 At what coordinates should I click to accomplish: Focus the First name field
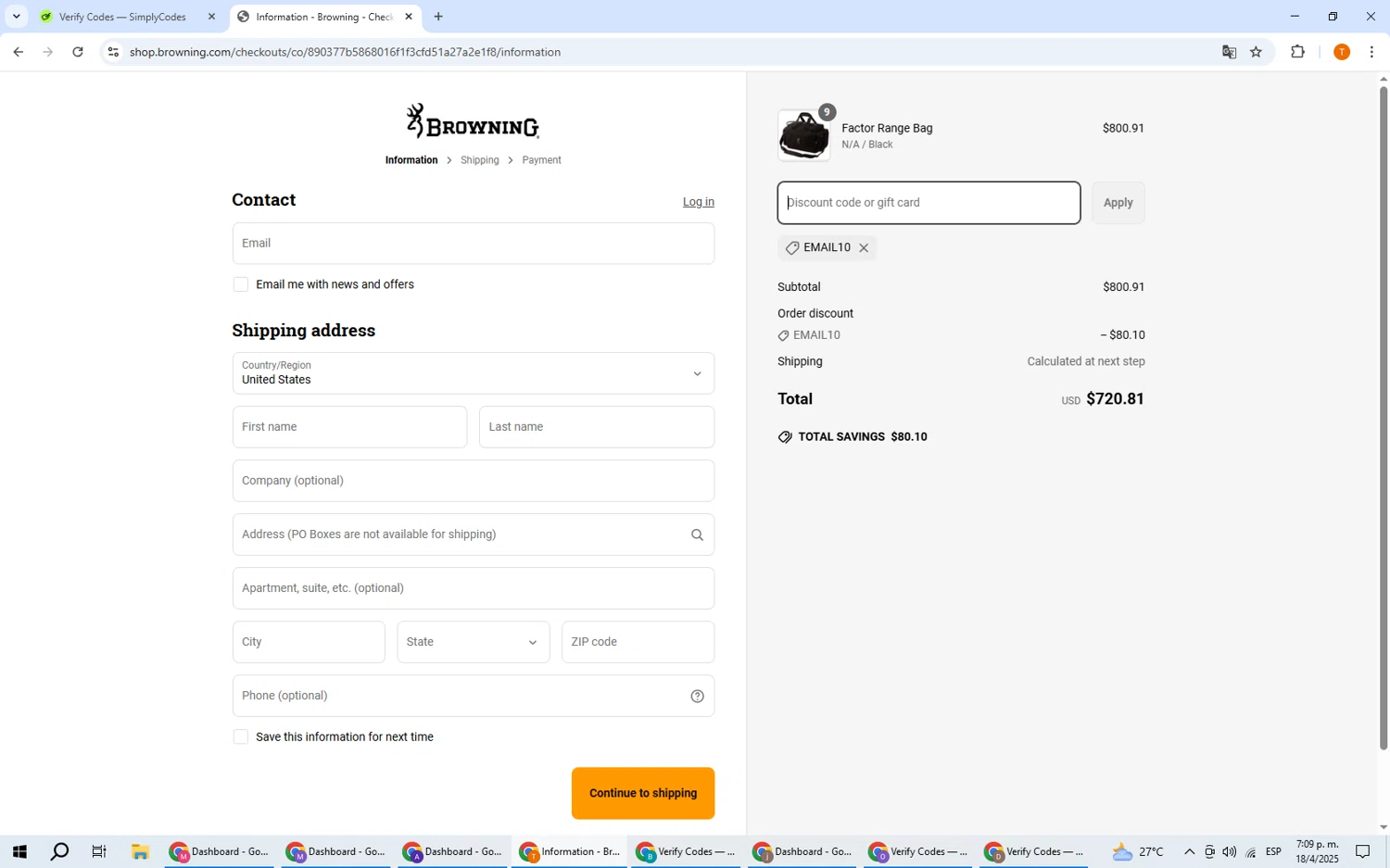pyautogui.click(x=349, y=427)
